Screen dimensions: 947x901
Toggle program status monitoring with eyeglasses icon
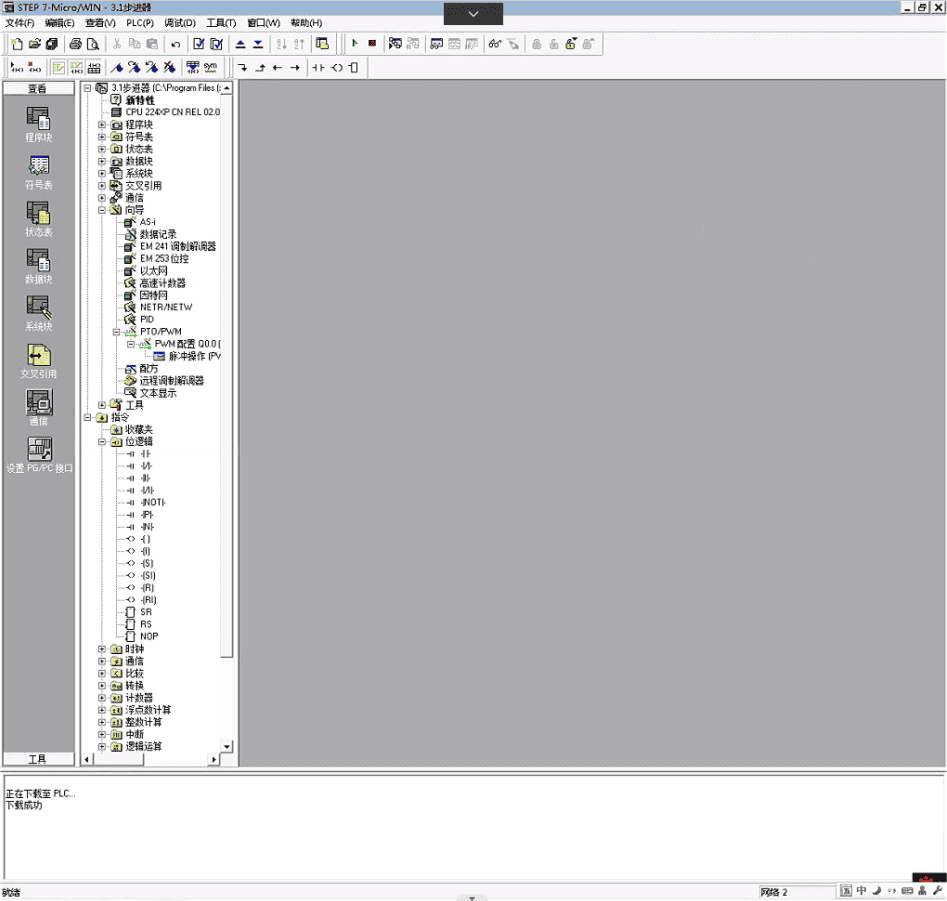(493, 43)
